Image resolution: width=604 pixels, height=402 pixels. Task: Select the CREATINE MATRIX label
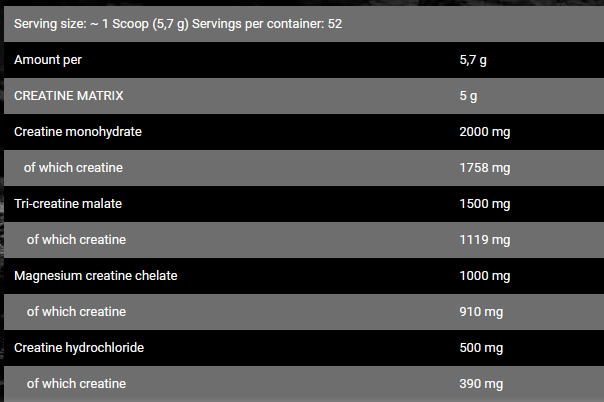click(69, 96)
